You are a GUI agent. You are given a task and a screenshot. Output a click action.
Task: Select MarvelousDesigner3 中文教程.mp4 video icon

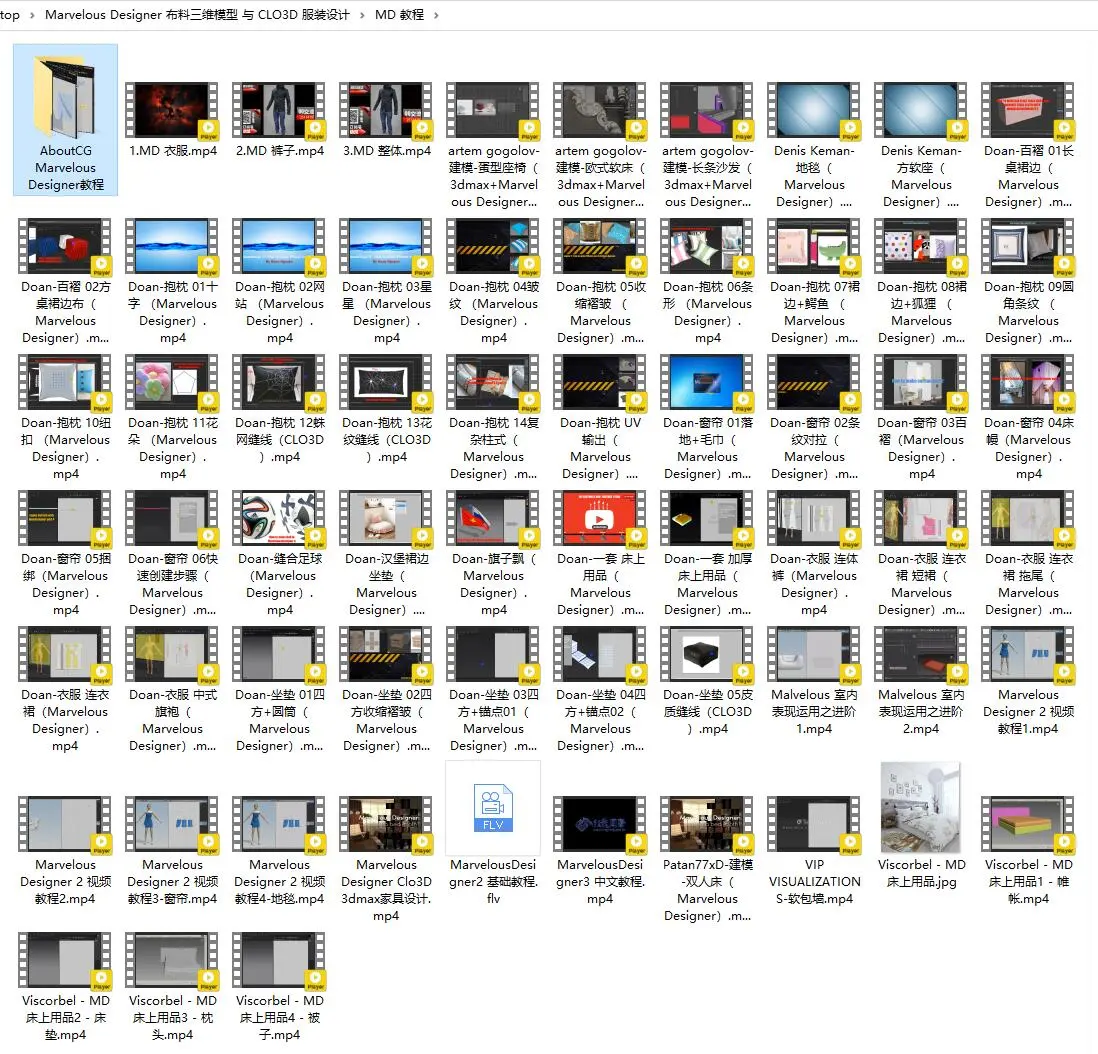coord(600,824)
